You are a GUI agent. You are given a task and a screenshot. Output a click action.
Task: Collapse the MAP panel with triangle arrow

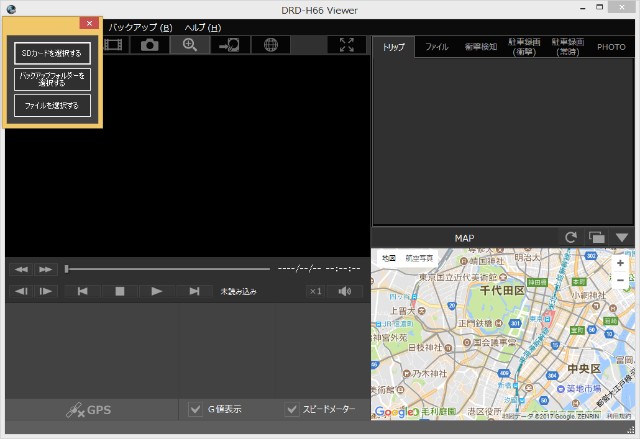pos(622,237)
